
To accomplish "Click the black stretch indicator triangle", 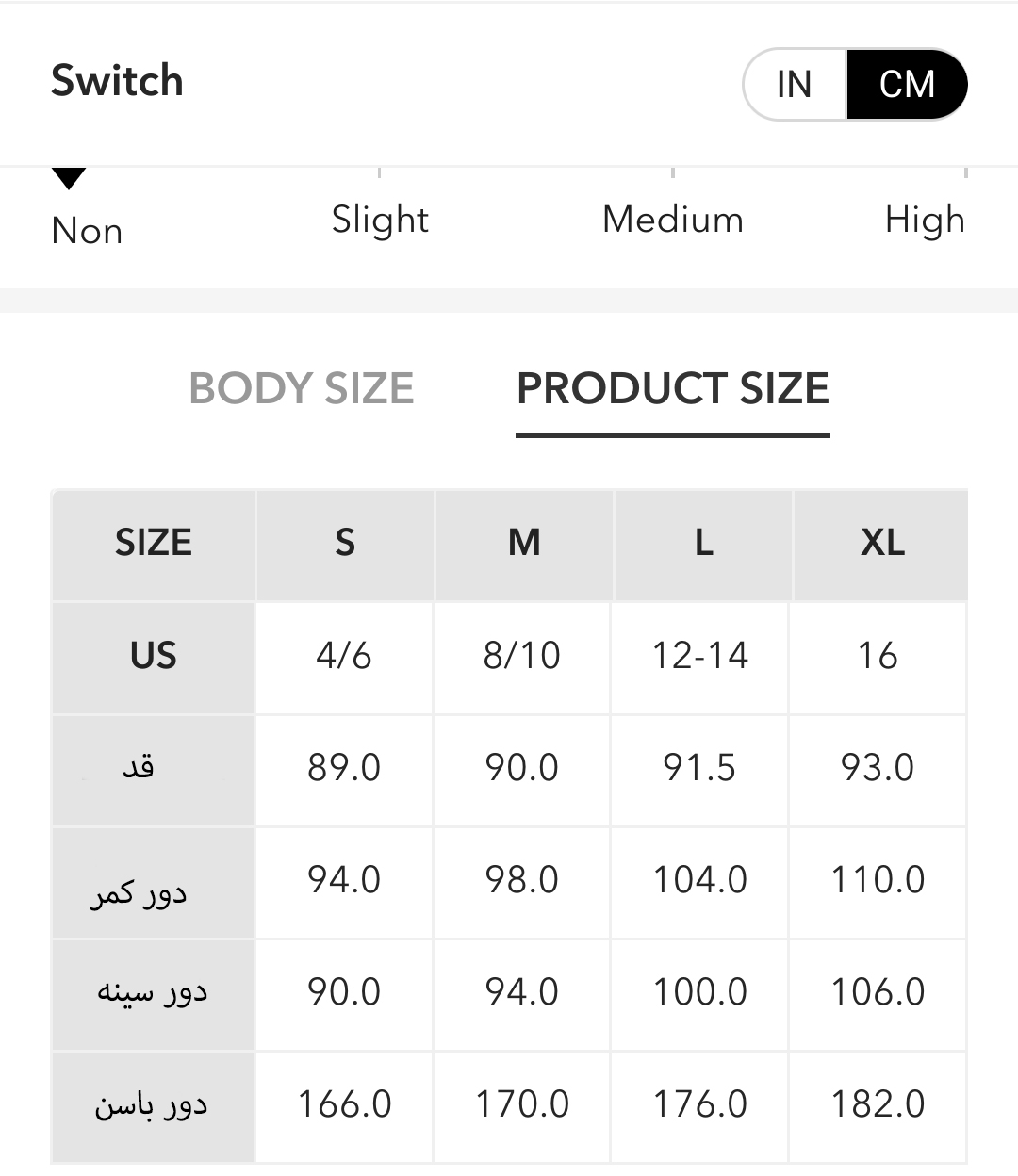I will (x=69, y=178).
